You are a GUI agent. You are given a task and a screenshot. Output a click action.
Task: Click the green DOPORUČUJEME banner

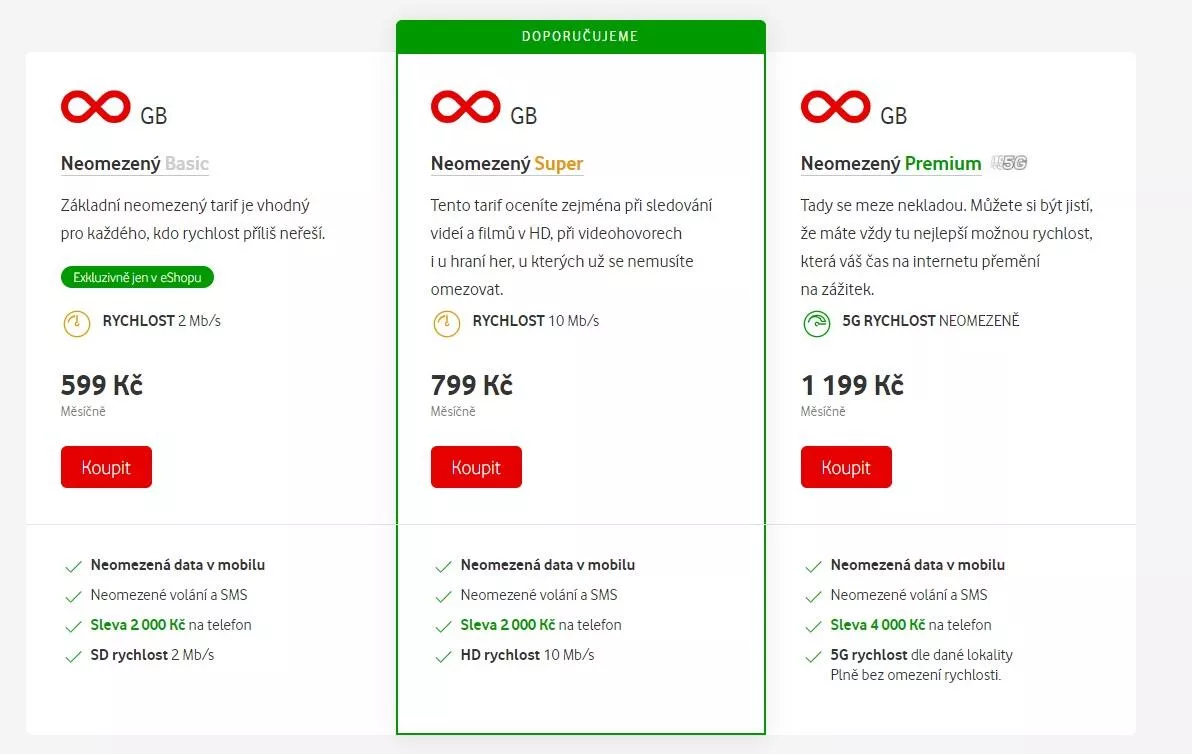pos(581,36)
